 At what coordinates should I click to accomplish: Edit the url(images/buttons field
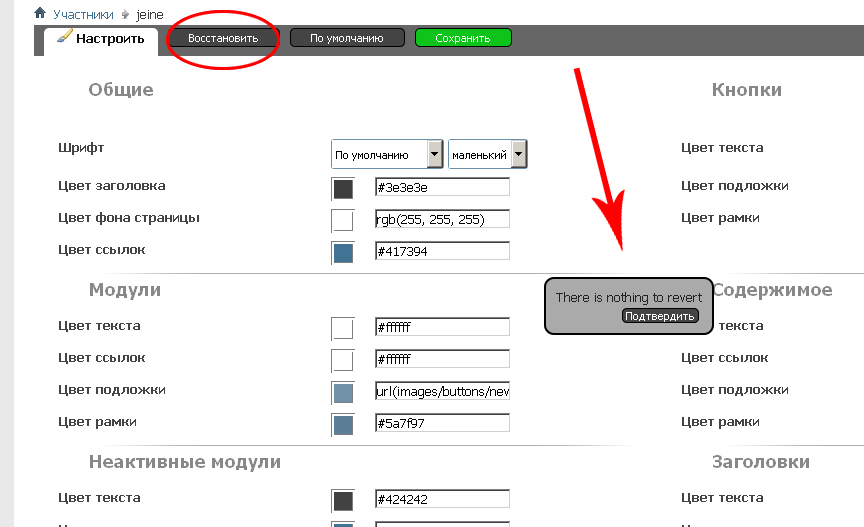click(442, 390)
